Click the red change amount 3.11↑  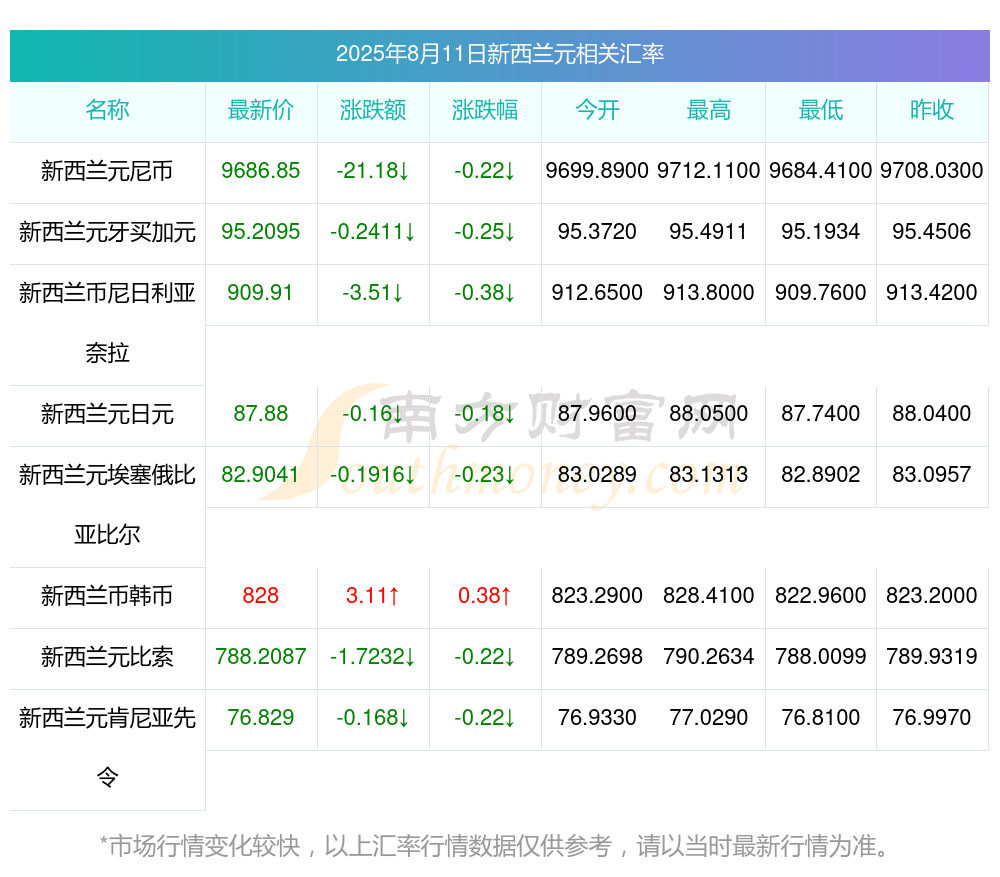pyautogui.click(x=372, y=596)
